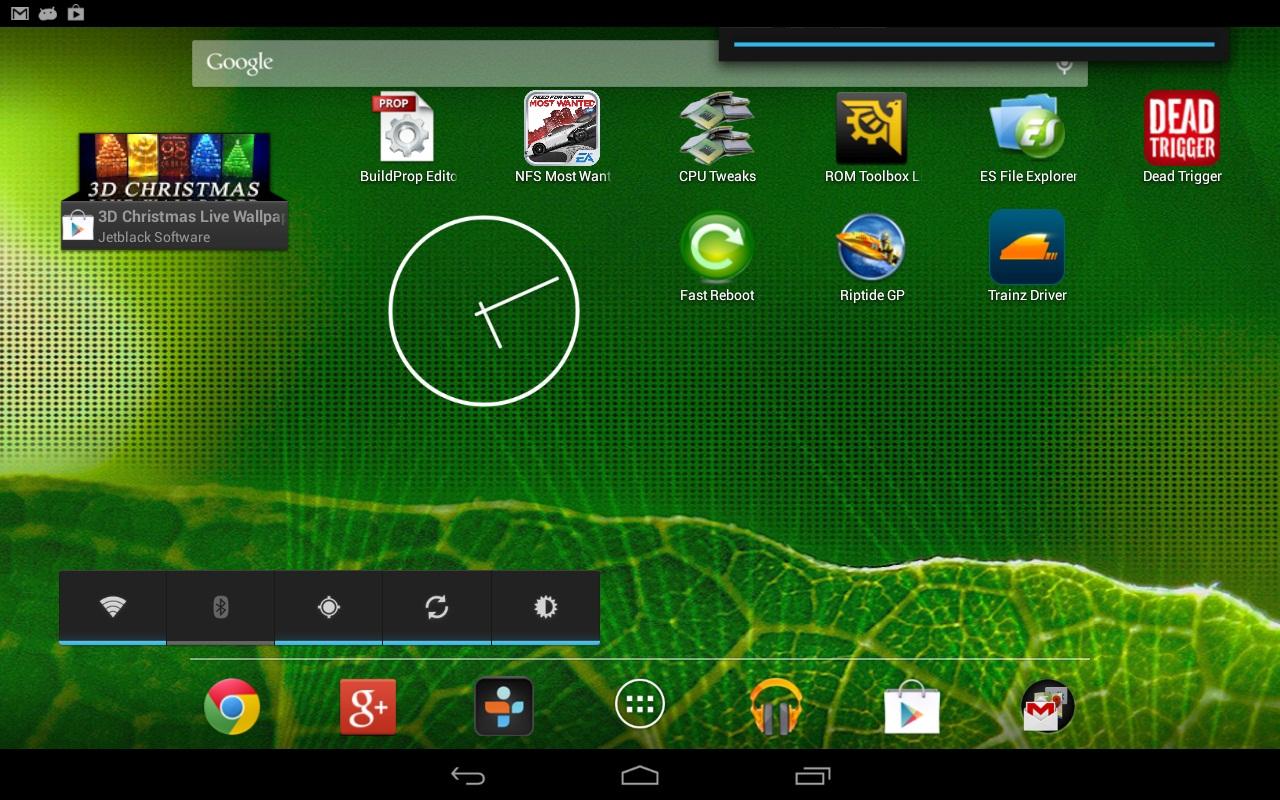Open Trainz Driver app
1280x800 pixels.
[1027, 256]
